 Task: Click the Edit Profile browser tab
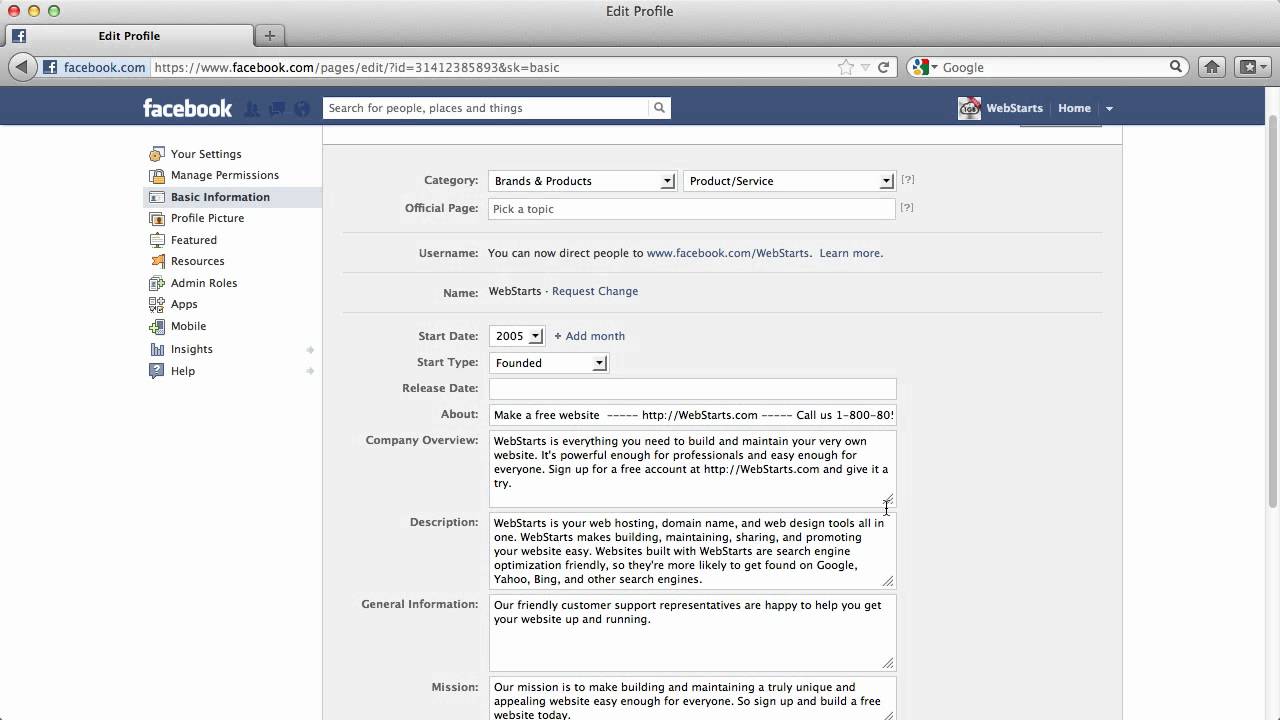129,35
